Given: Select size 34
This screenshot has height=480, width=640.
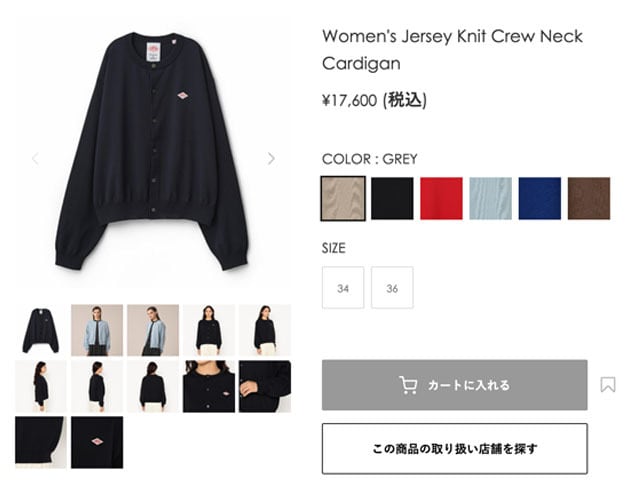Looking at the screenshot, I should pos(343,288).
